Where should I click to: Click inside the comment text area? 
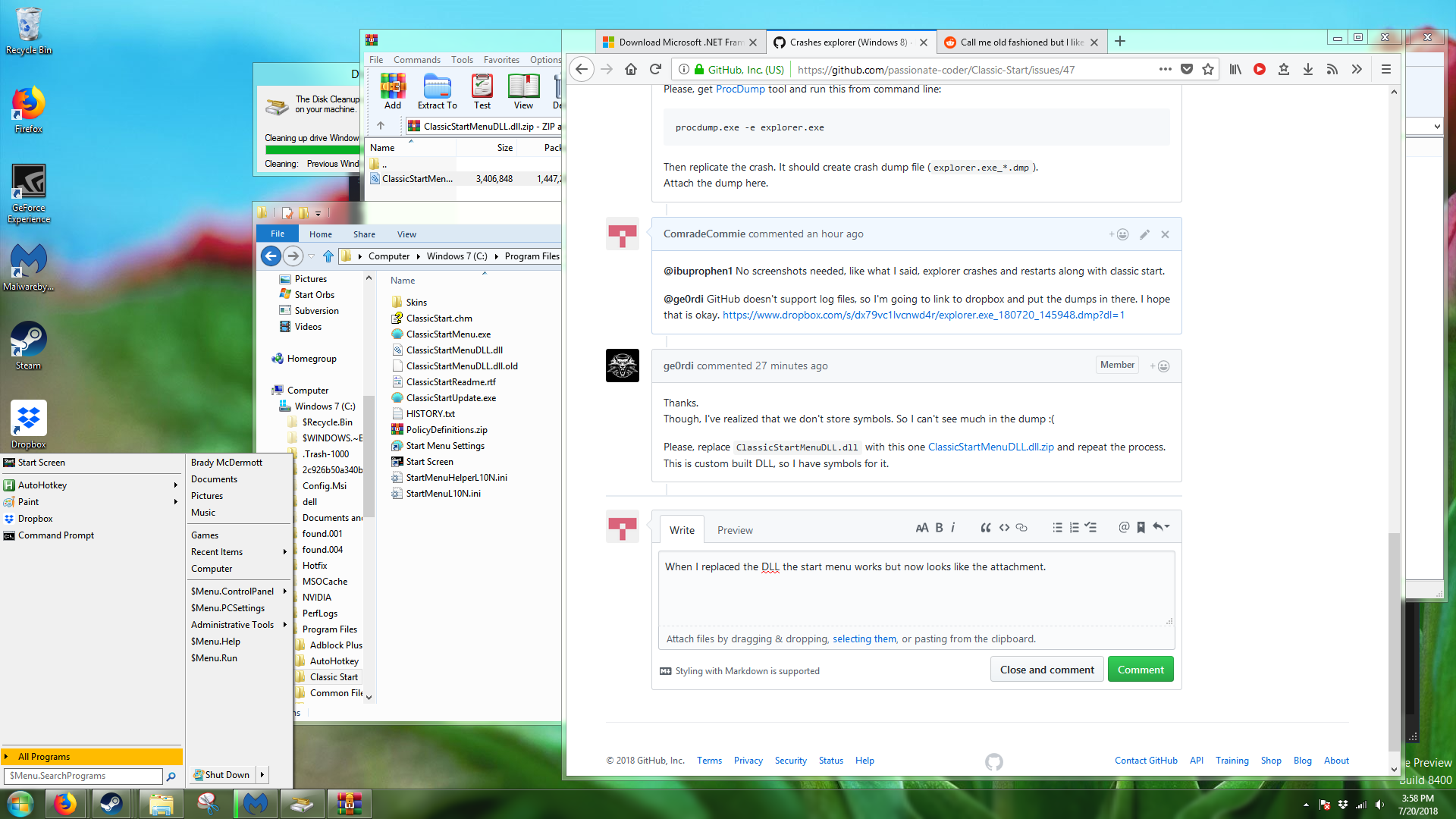click(x=916, y=588)
